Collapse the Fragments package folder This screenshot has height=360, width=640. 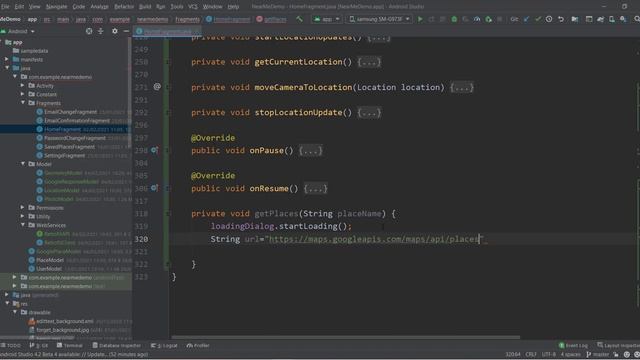click(23, 103)
